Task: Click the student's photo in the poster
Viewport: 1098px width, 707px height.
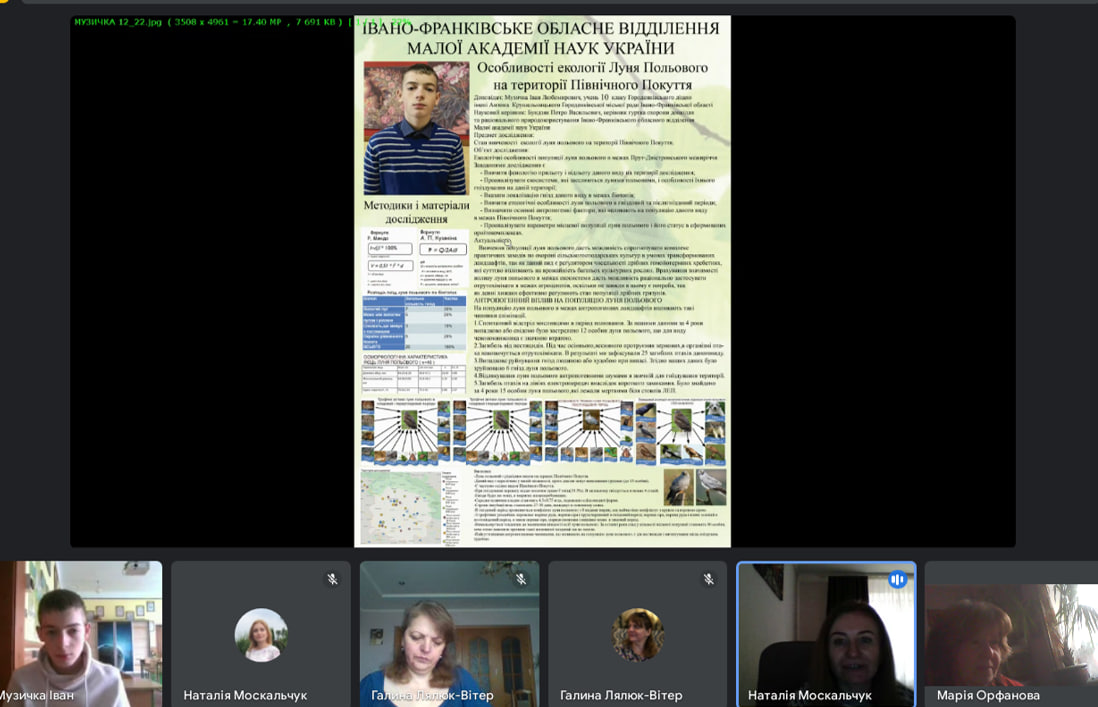Action: point(415,127)
